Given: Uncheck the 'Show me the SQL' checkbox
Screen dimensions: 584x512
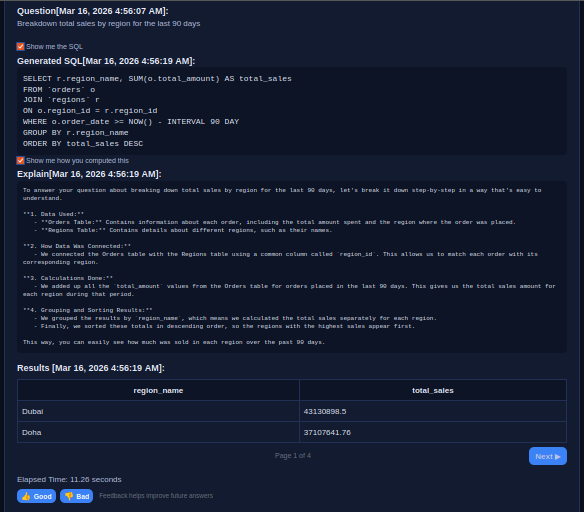Looking at the screenshot, I should [x=20, y=47].
